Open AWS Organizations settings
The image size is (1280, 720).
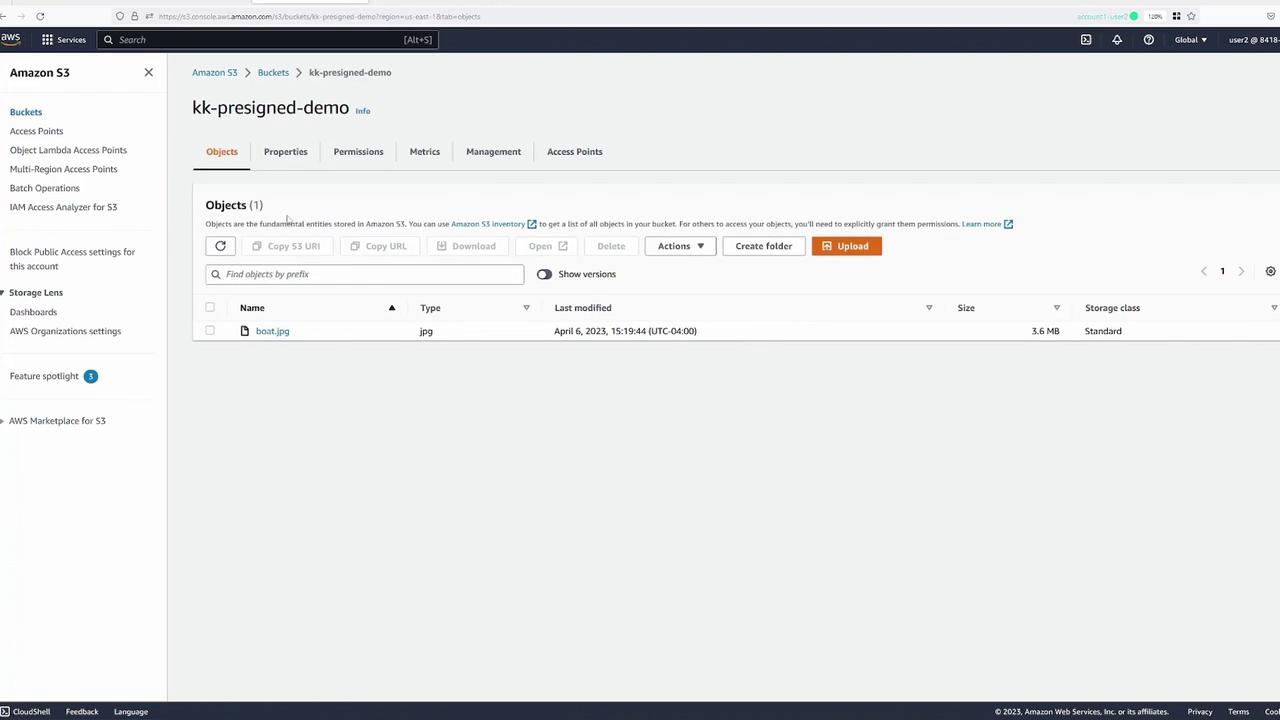[x=65, y=331]
